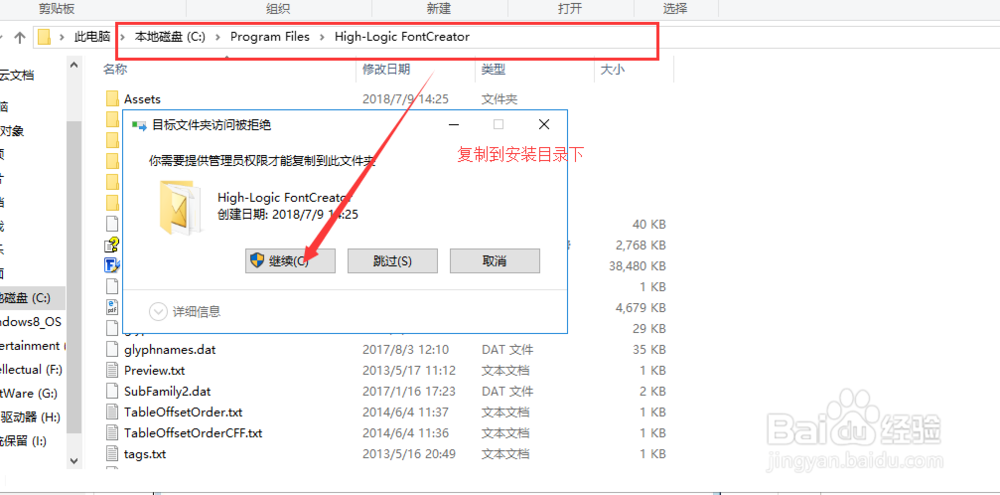Click the Cancel (取消) button
Viewport: 1000px width, 495px height.
(x=495, y=261)
